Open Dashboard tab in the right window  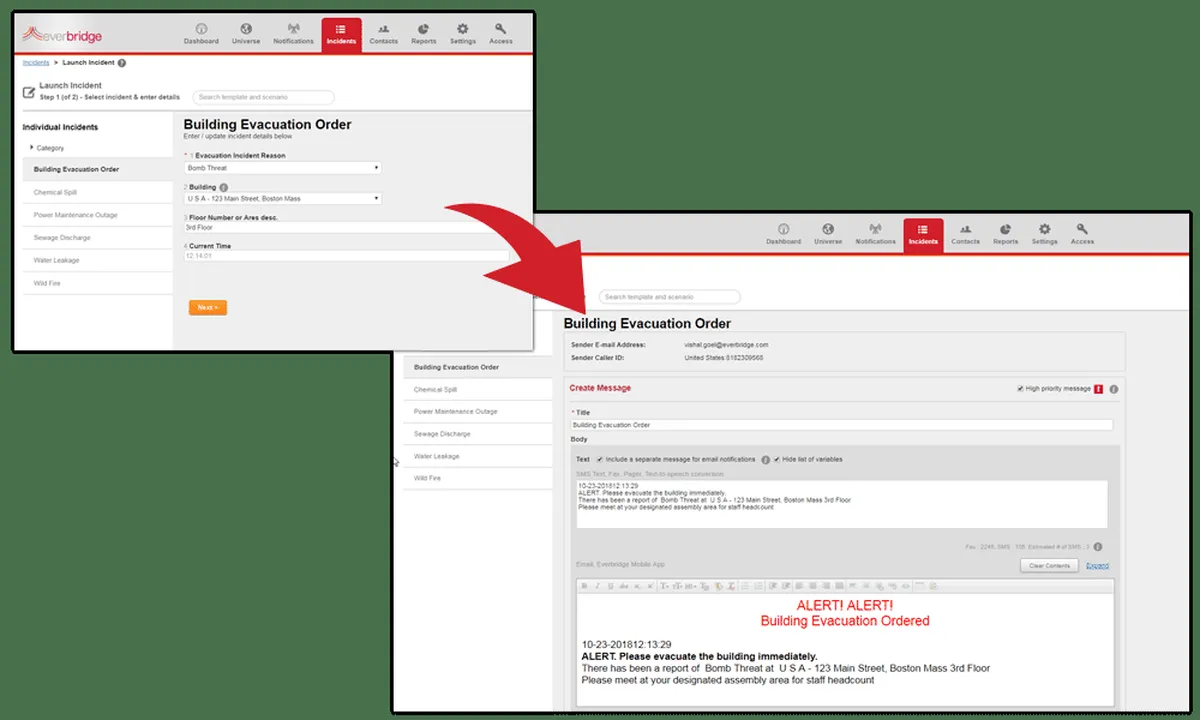[x=783, y=235]
